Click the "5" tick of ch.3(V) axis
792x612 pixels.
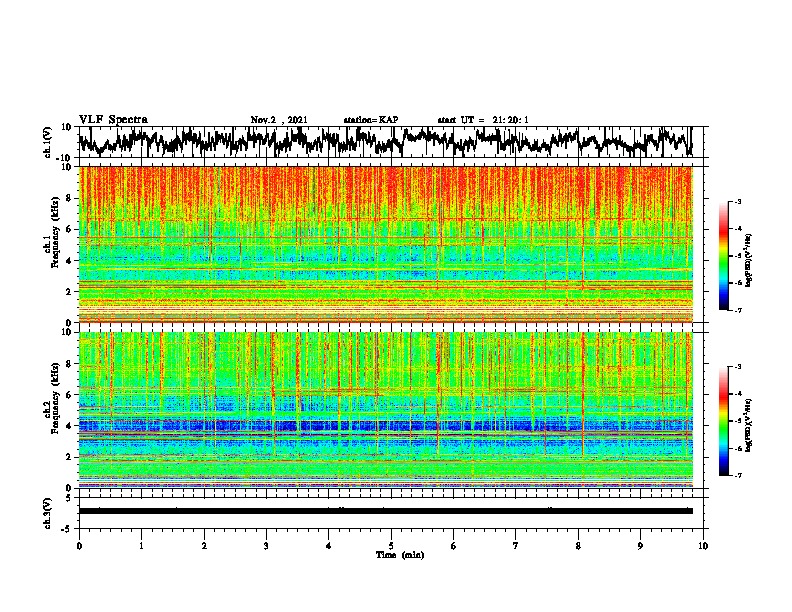(x=69, y=498)
